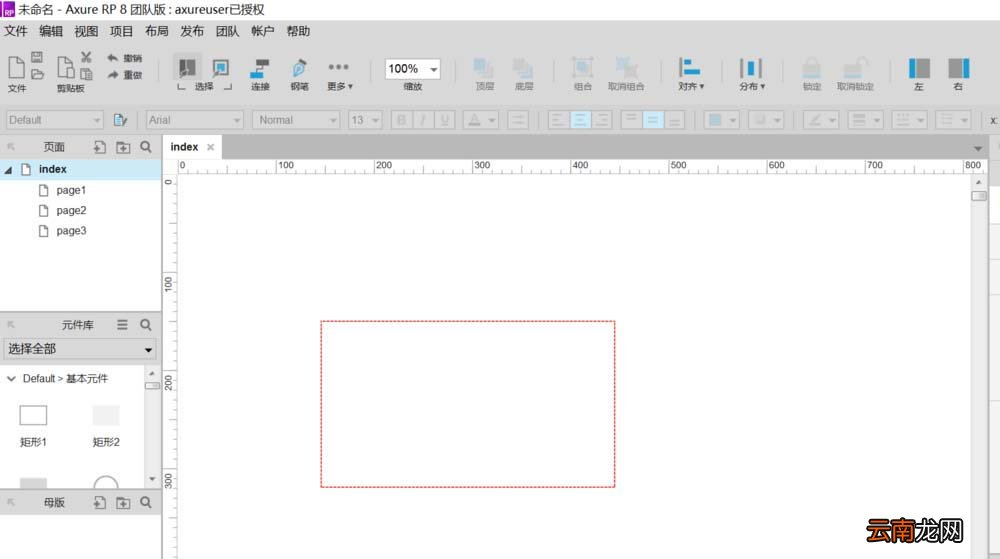Image resolution: width=1000 pixels, height=559 pixels.
Task: Align text to bottom
Action: pos(675,120)
